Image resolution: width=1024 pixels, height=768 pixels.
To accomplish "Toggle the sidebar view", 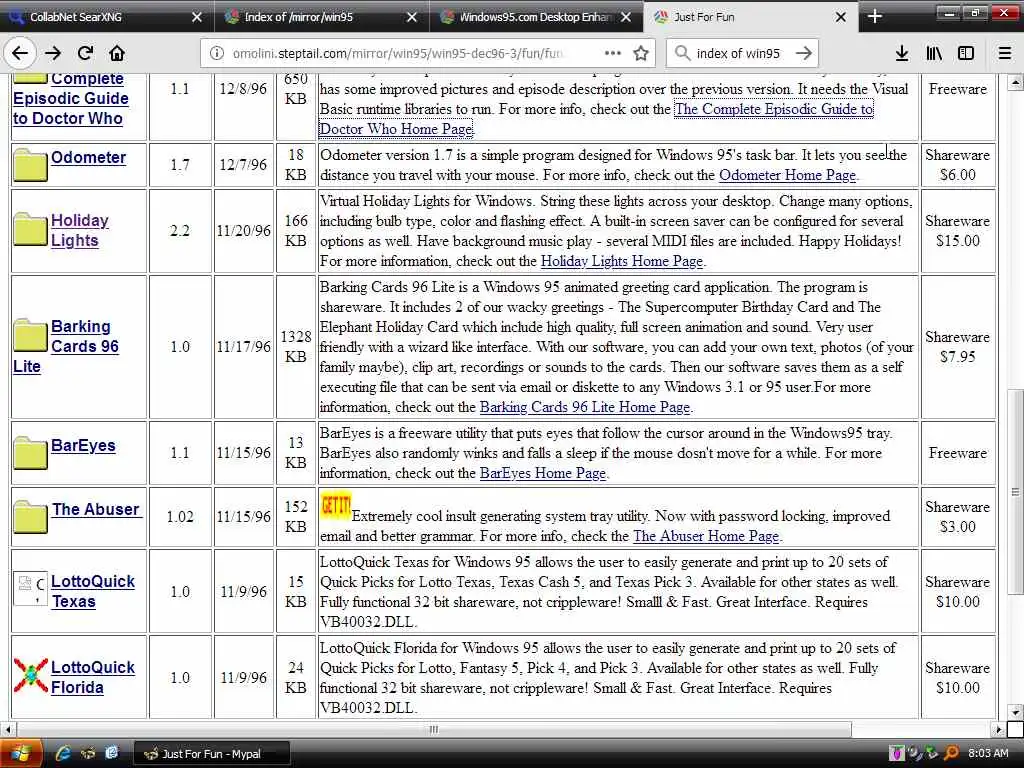I will pyautogui.click(x=966, y=54).
